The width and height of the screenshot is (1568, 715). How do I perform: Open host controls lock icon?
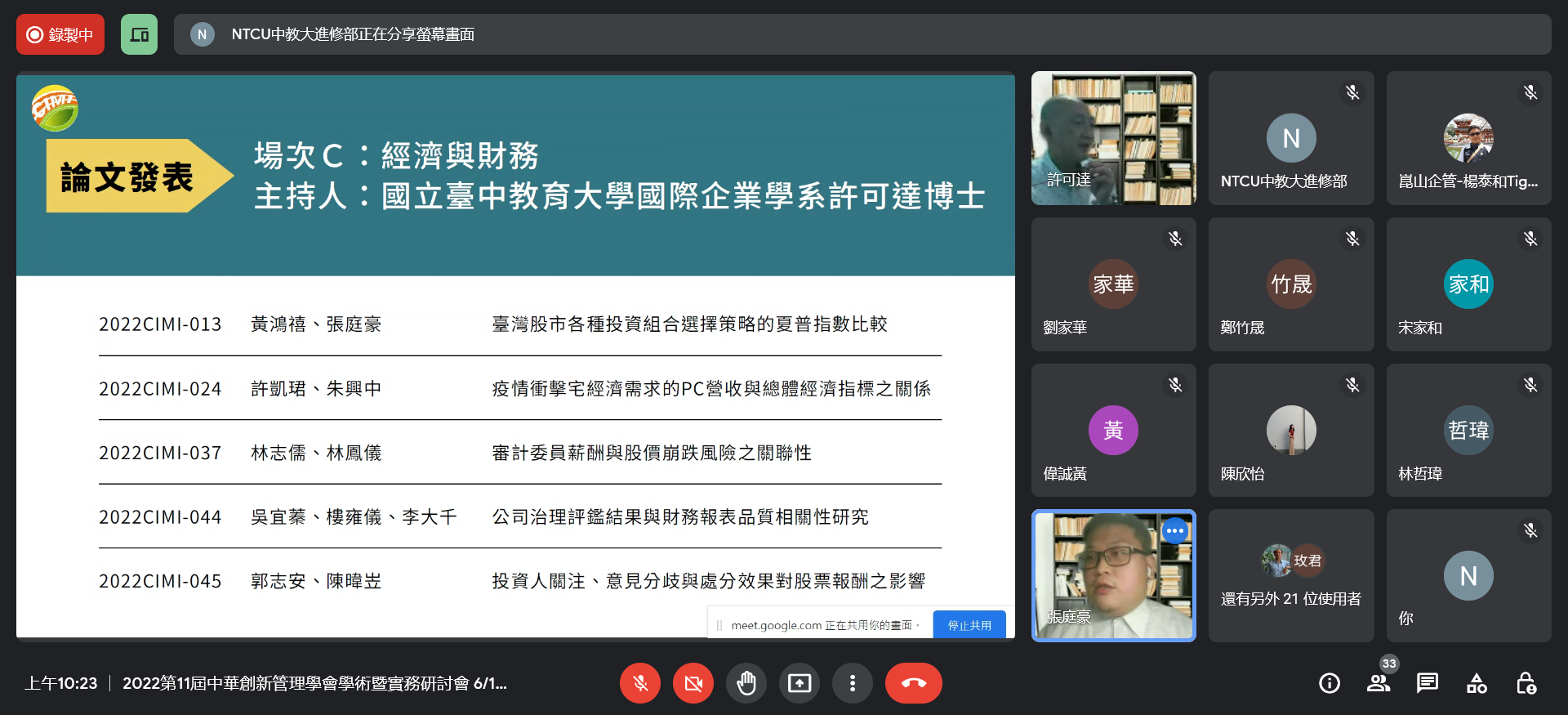tap(1526, 683)
